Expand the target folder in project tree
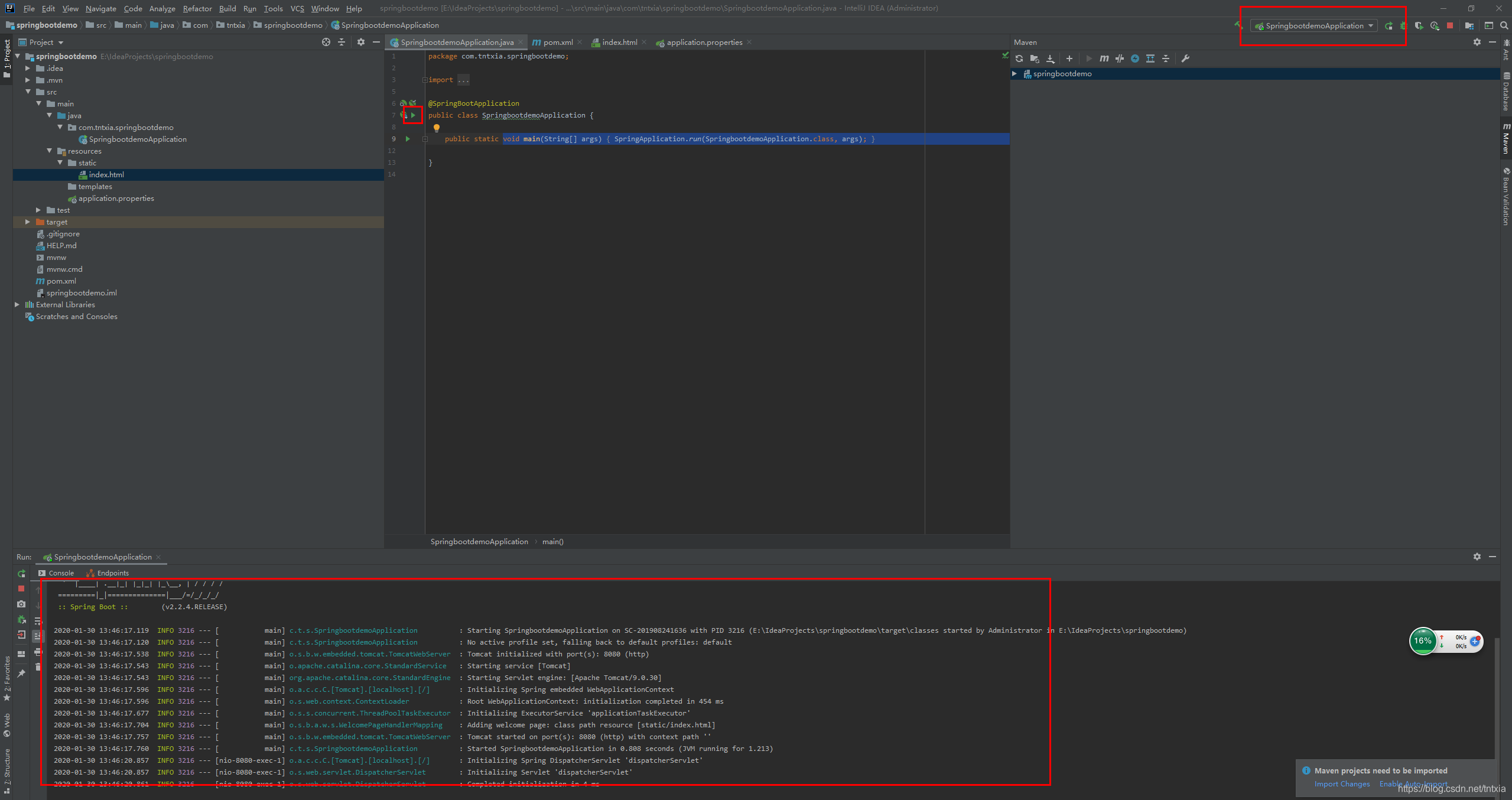Viewport: 1512px width, 800px height. 28,222
